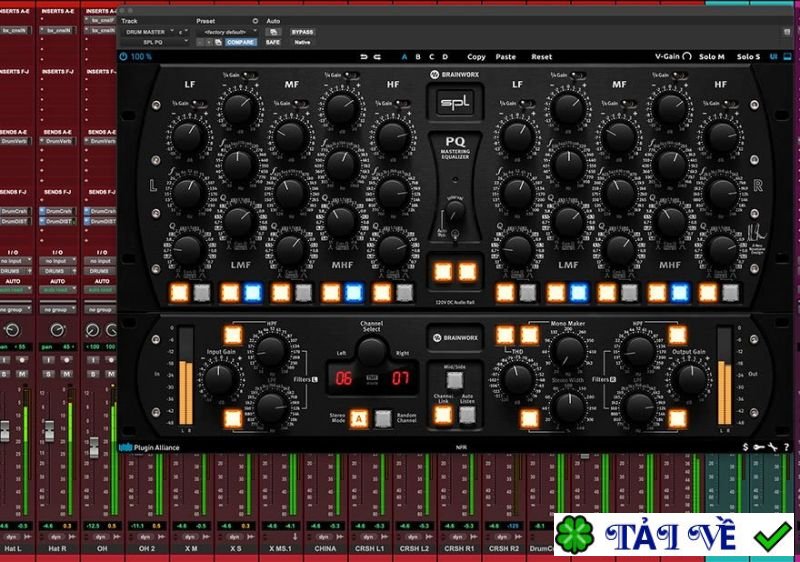Click the COMPARE button
The height and width of the screenshot is (562, 800).
241,42
